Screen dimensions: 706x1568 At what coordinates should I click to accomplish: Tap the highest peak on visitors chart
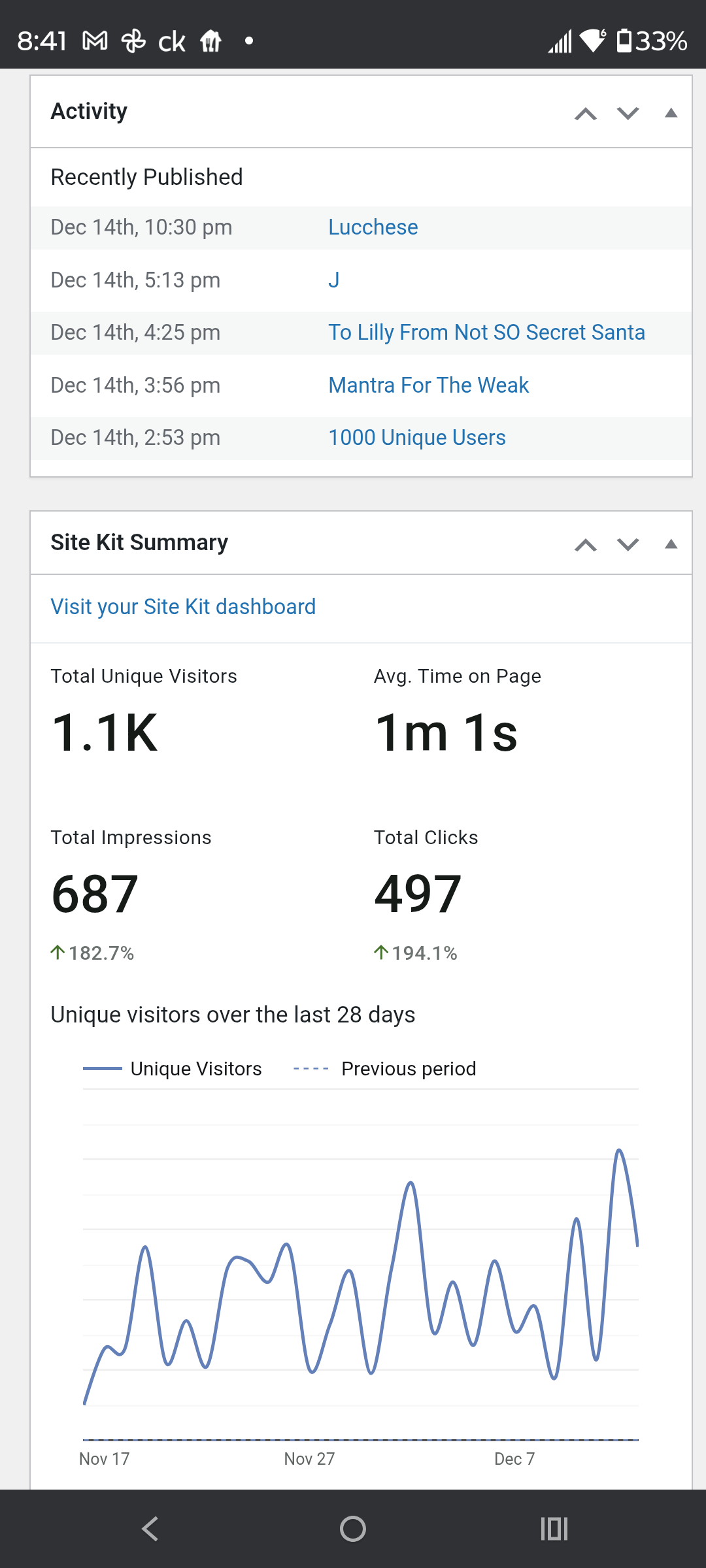click(x=618, y=1151)
